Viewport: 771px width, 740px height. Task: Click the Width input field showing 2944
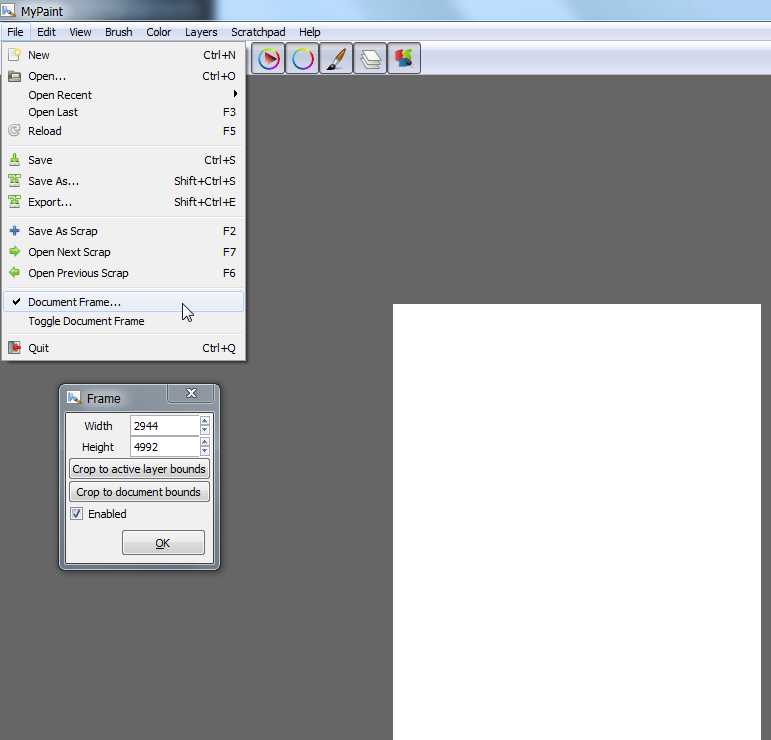pyautogui.click(x=165, y=426)
